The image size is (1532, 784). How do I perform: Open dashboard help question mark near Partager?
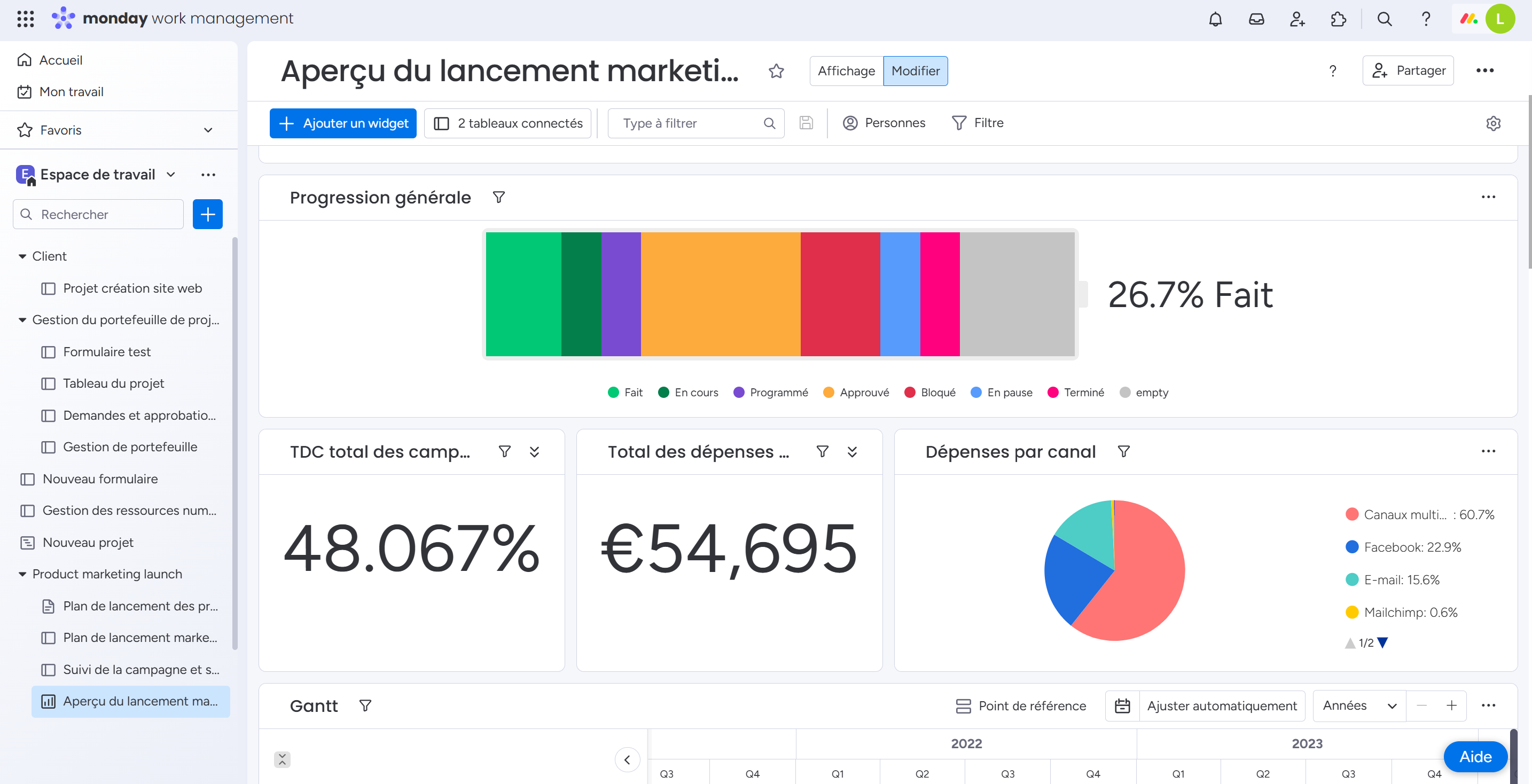click(1333, 72)
